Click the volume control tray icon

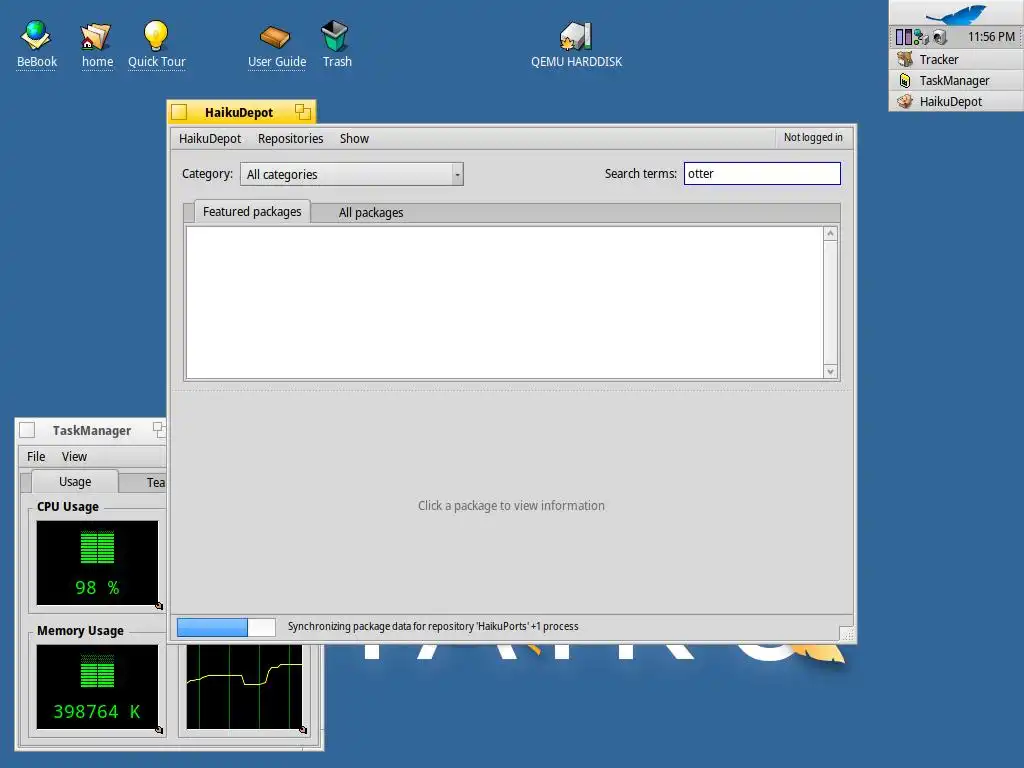pos(939,37)
